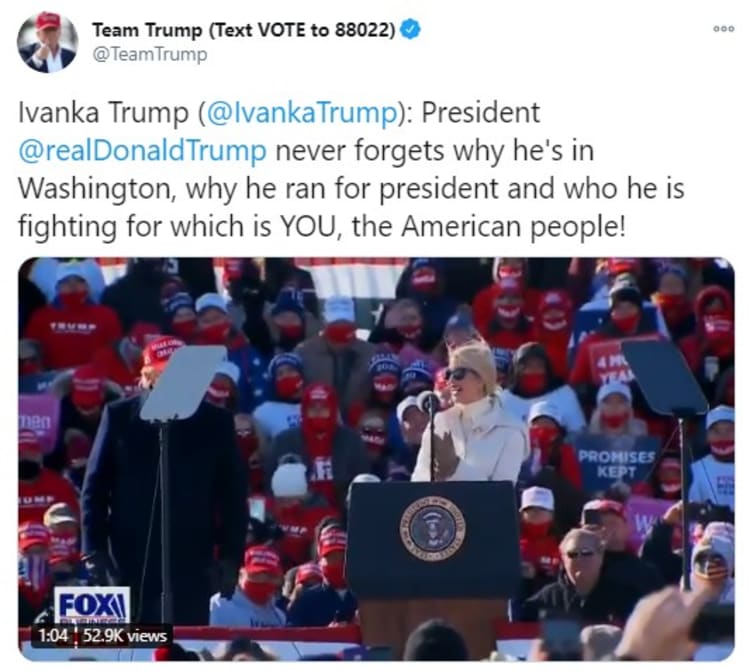
Task: Click the microphone on the podium
Action: [428, 401]
